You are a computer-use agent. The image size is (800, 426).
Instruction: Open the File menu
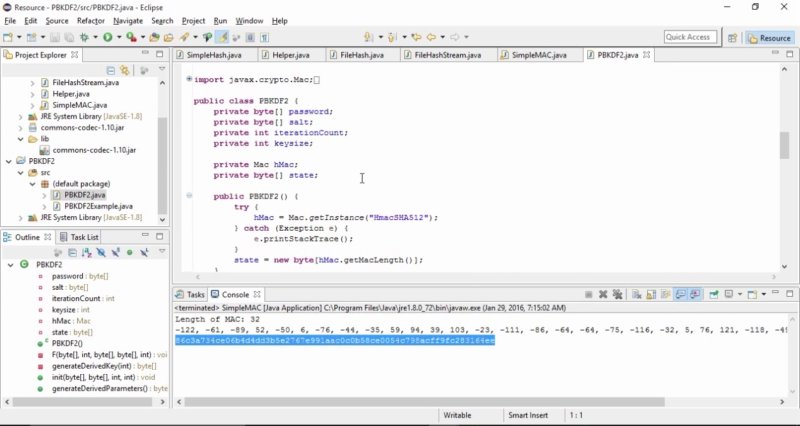[10, 21]
